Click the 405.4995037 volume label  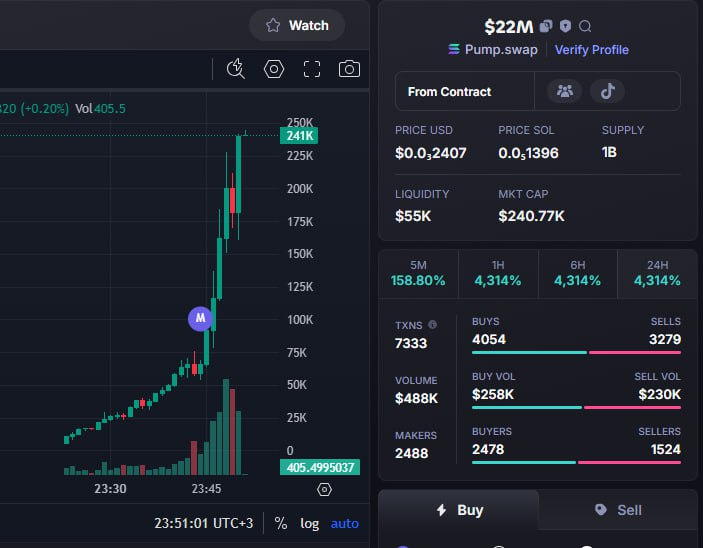tap(320, 467)
